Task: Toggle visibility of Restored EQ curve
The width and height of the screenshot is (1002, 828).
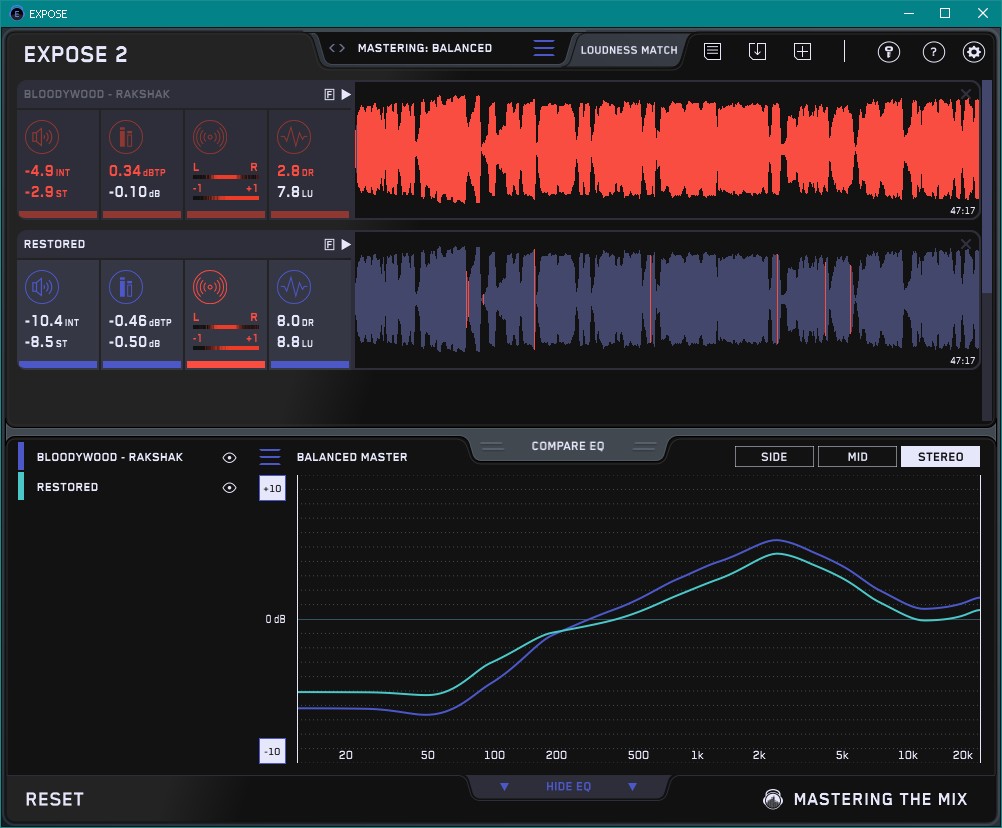Action: (x=229, y=488)
